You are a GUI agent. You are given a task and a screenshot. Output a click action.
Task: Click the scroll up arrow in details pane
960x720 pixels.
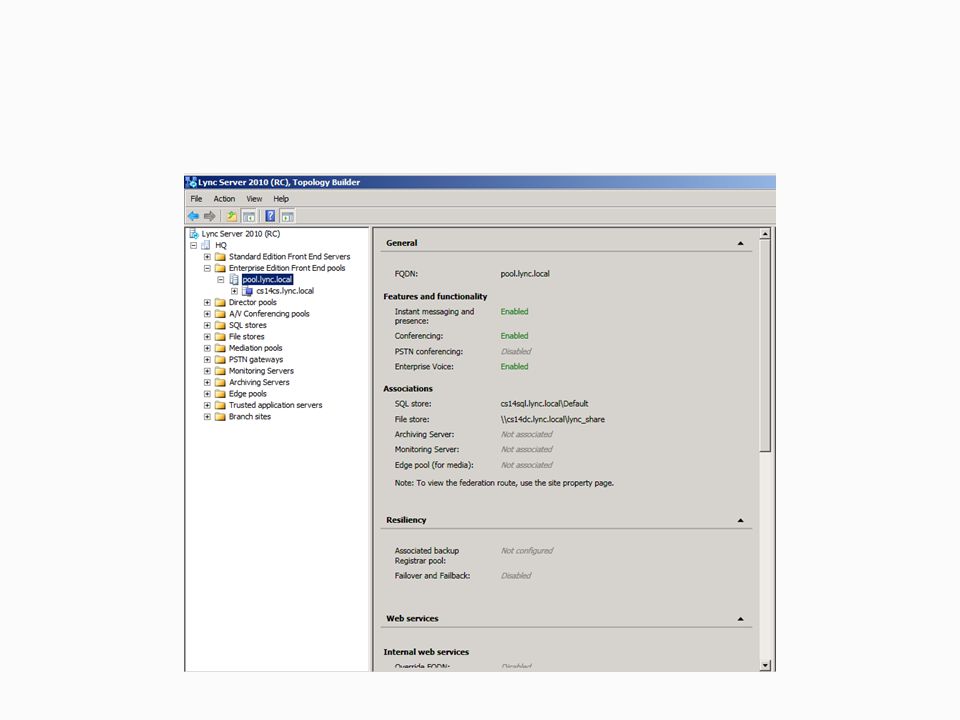click(765, 234)
